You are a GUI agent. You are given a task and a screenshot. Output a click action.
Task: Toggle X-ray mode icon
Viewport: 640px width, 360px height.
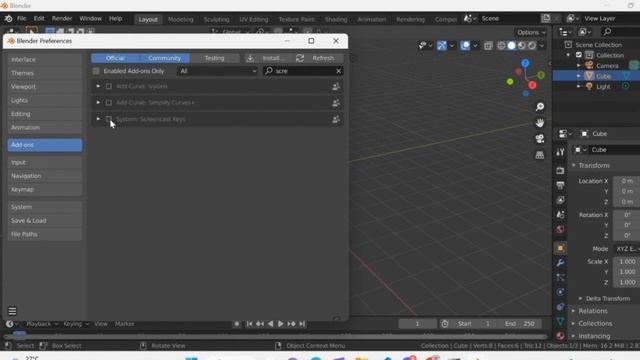point(488,46)
